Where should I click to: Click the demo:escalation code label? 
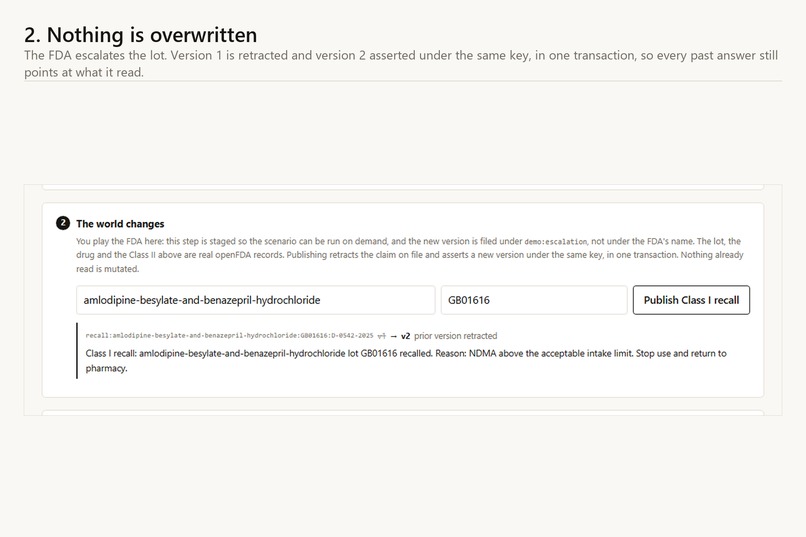point(555,242)
